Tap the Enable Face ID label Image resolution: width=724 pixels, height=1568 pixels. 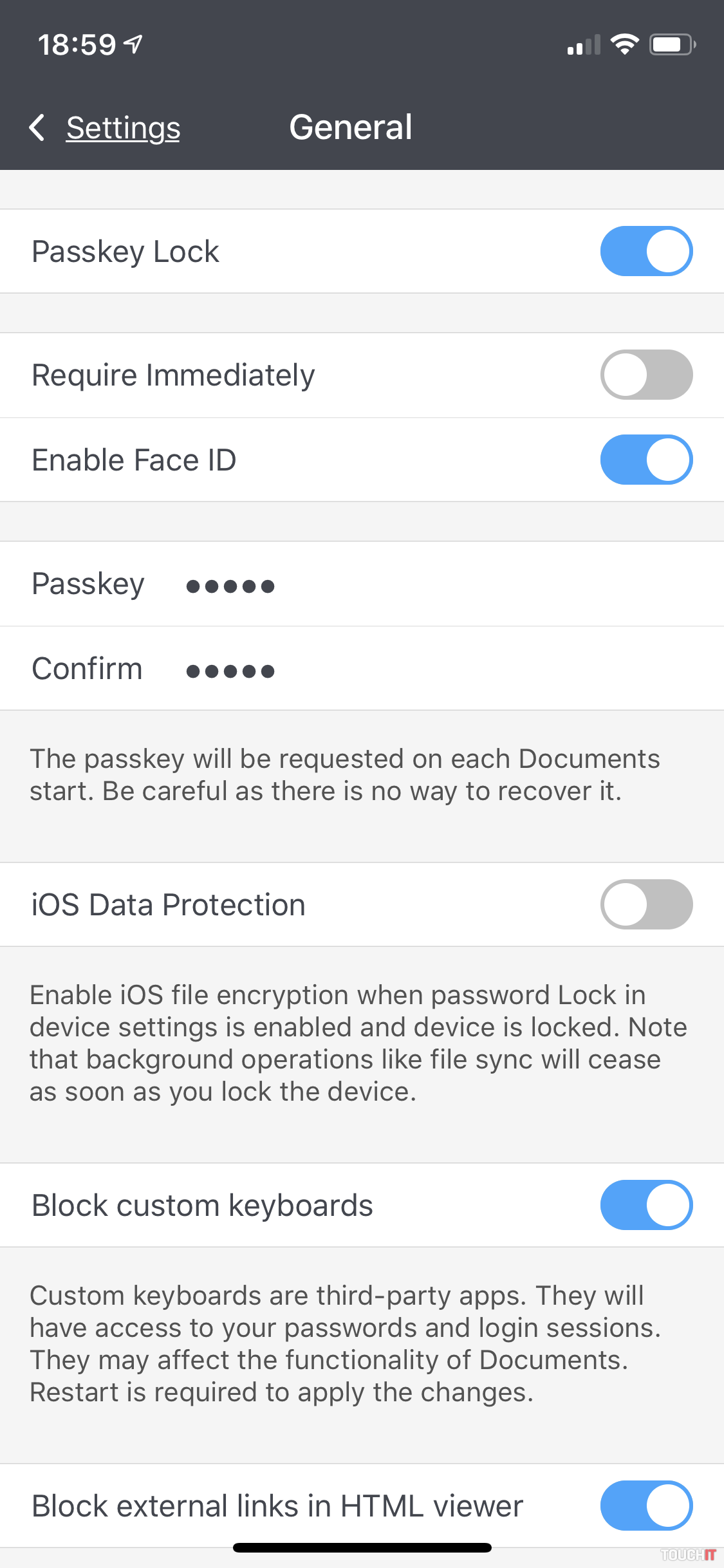134,460
